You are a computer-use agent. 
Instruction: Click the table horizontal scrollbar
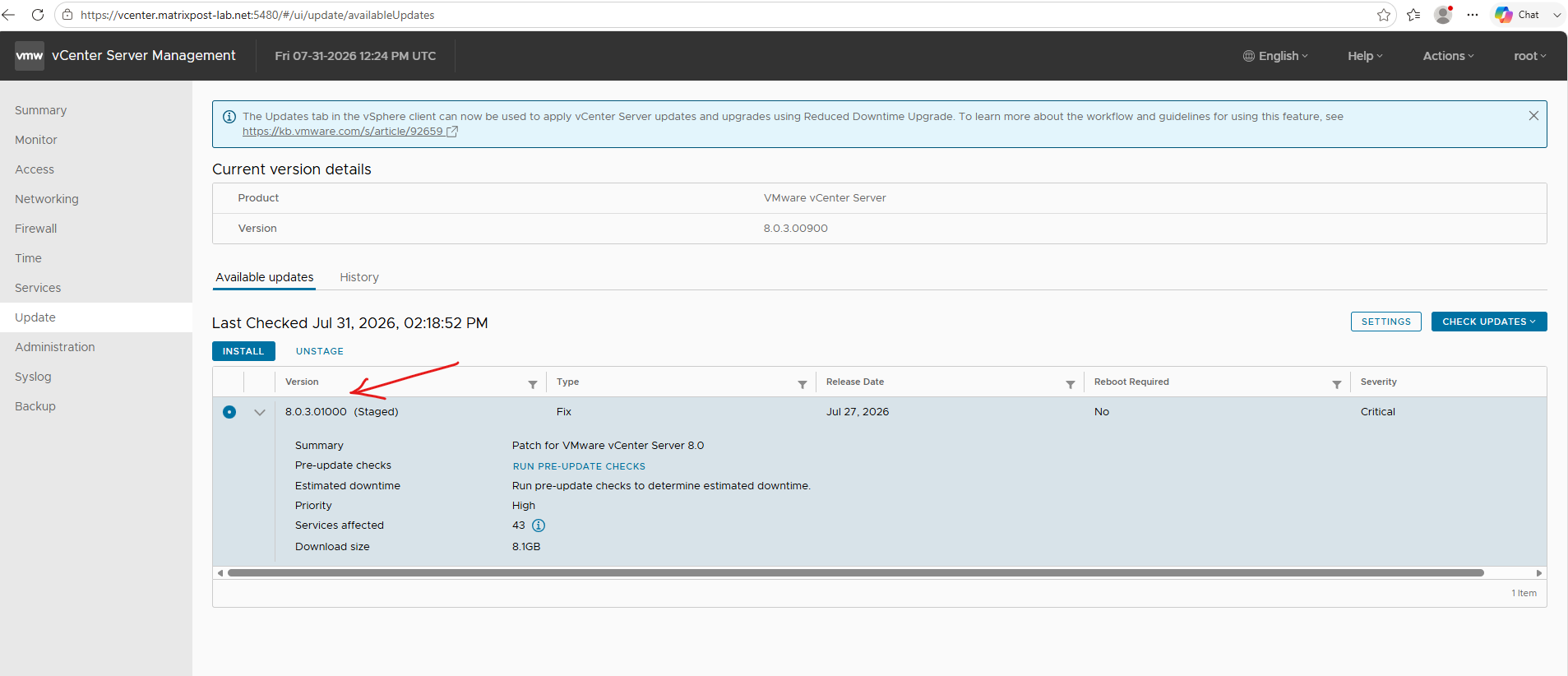(855, 573)
